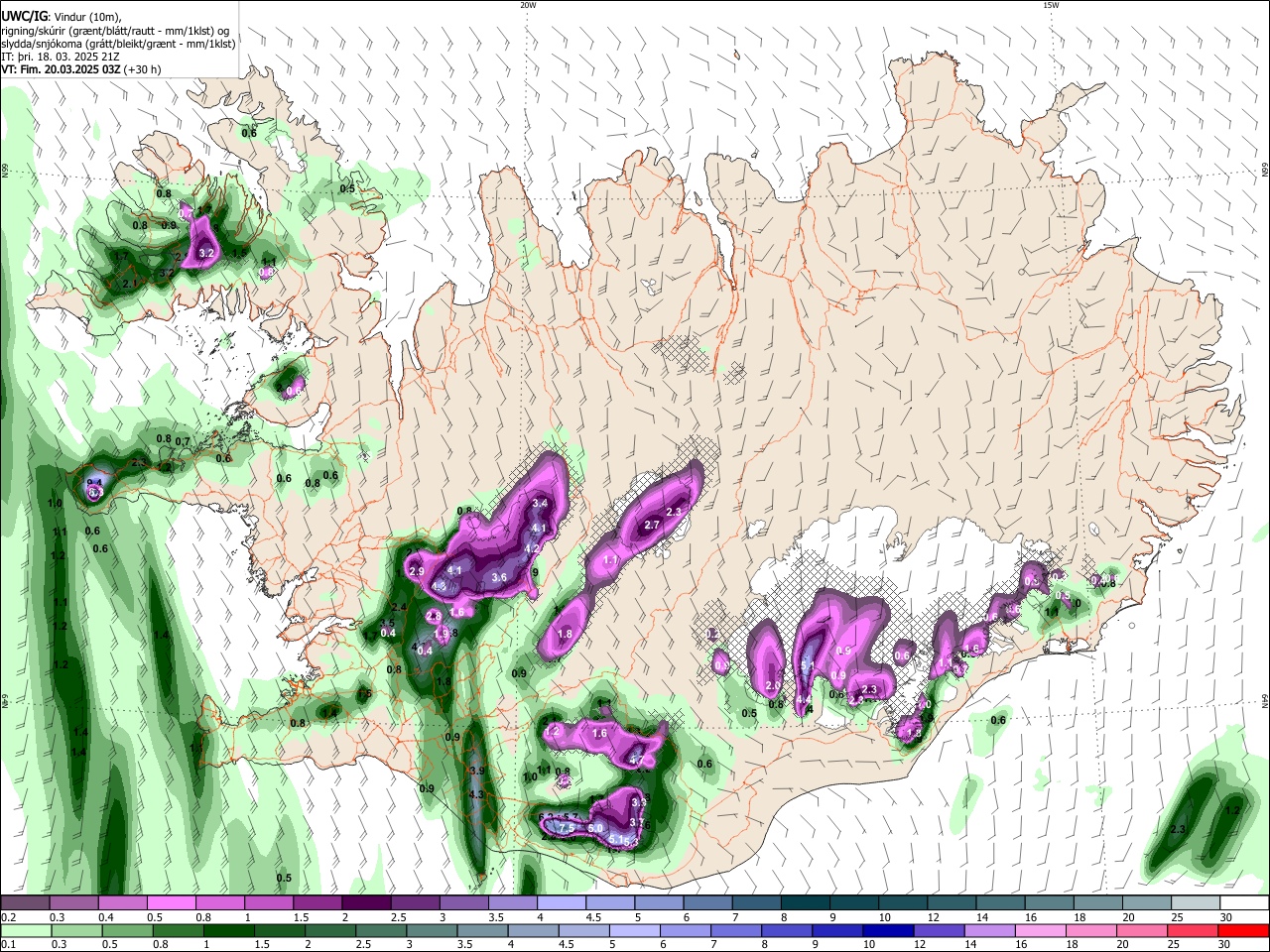Click the "15W" longitude label at the top
1270x952 pixels.
[x=1051, y=5]
